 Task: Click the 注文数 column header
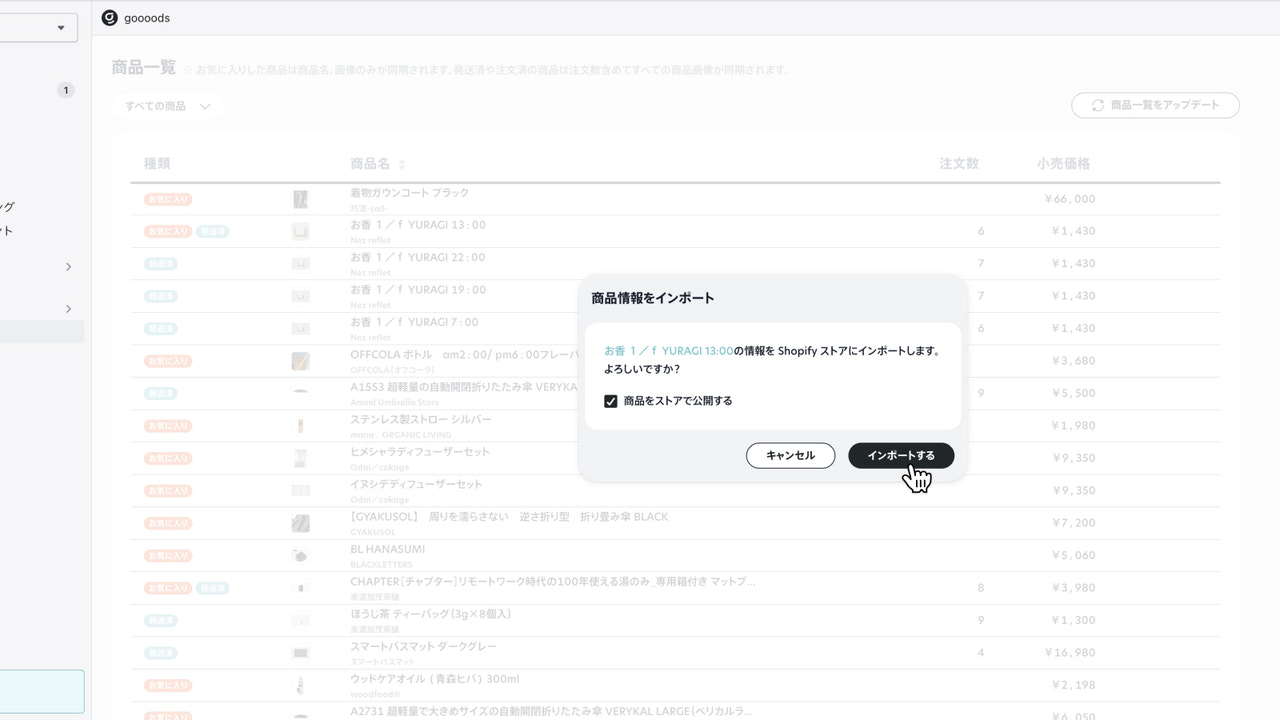(959, 163)
